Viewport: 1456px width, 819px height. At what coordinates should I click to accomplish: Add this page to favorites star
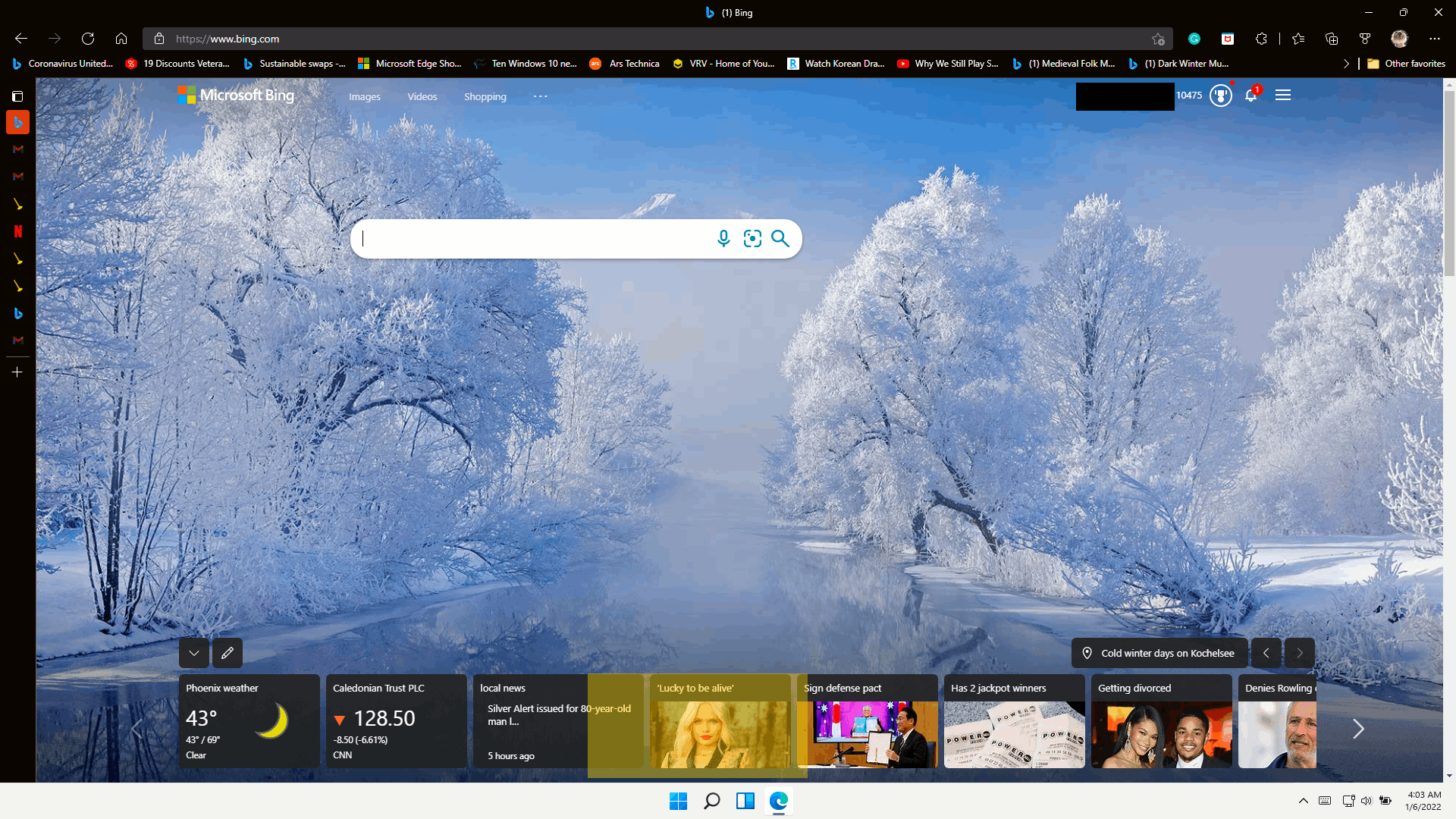click(x=1158, y=39)
